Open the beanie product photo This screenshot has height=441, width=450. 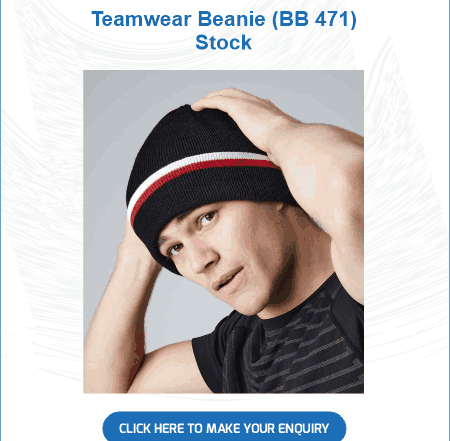click(x=223, y=231)
